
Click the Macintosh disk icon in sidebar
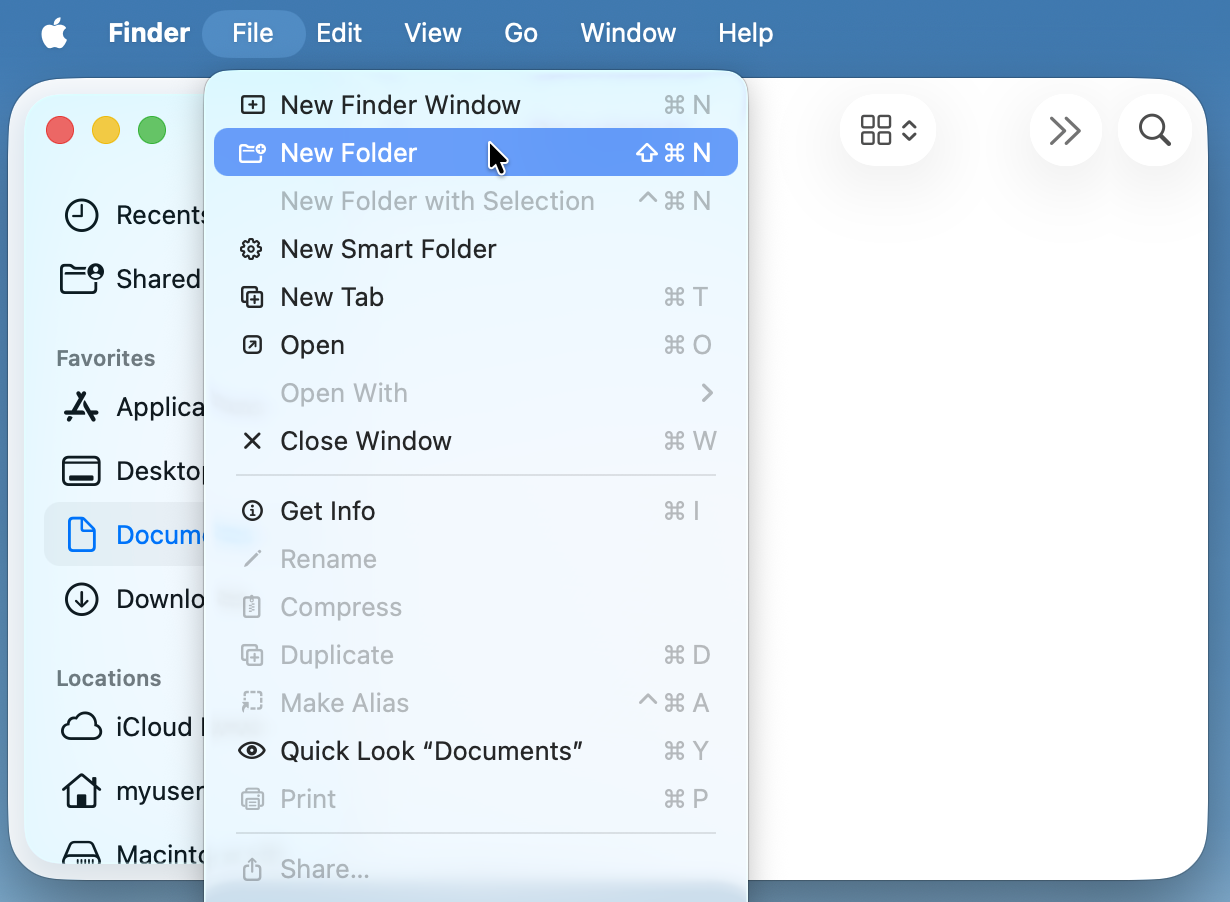(81, 852)
